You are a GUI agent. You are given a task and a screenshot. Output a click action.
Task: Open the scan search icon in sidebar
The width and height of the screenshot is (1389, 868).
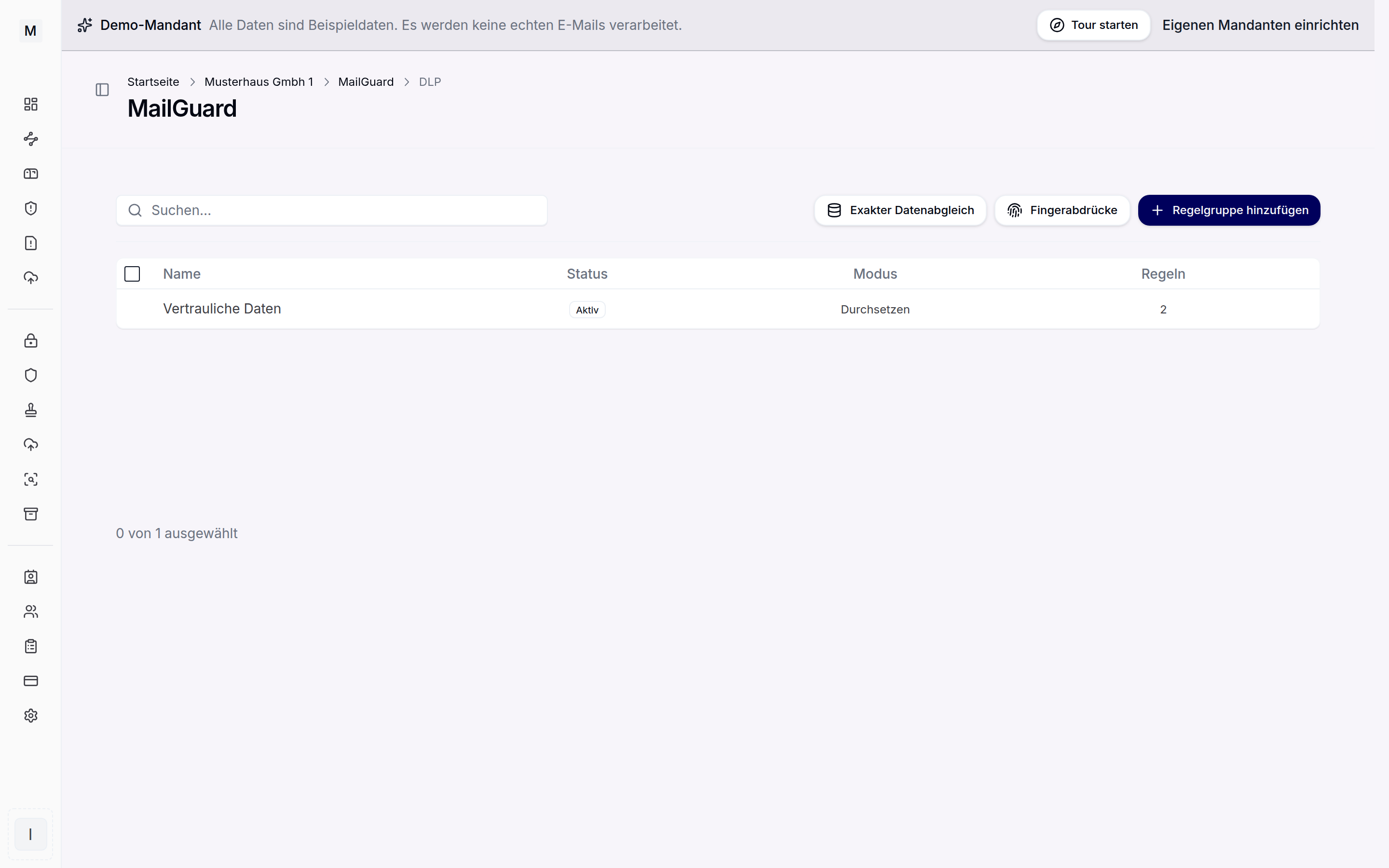tap(30, 479)
